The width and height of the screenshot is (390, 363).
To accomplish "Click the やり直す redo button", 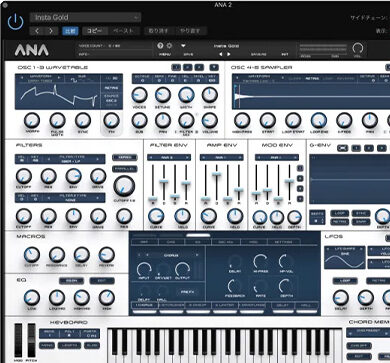I will coord(190,31).
